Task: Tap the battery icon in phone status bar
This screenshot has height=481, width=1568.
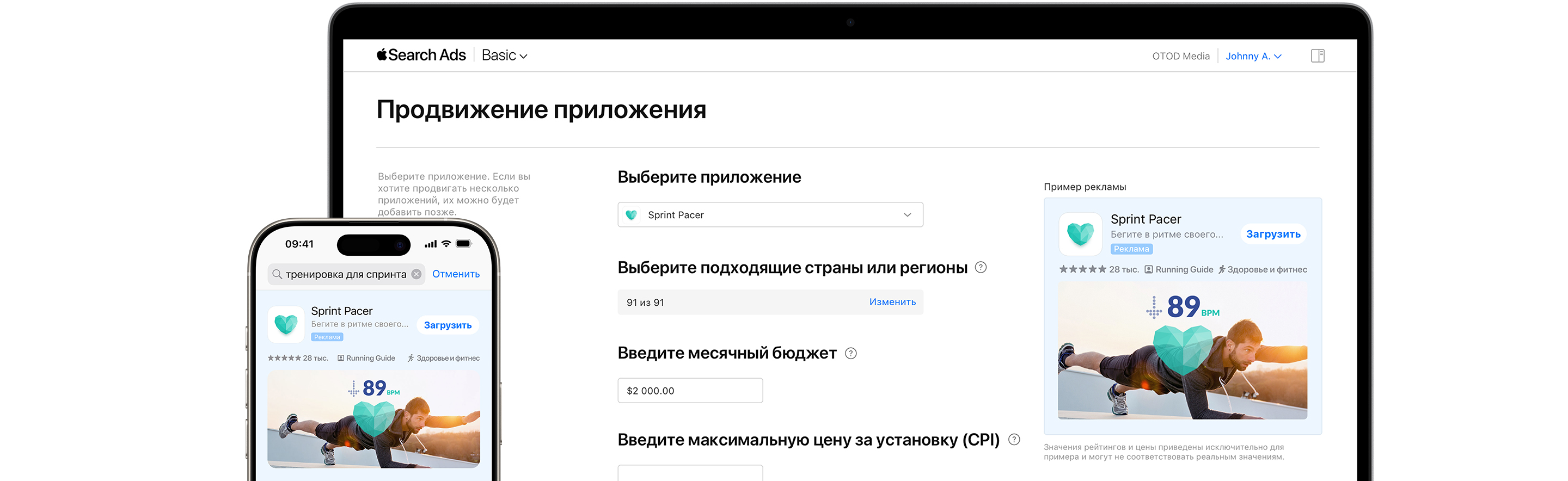Action: [464, 244]
